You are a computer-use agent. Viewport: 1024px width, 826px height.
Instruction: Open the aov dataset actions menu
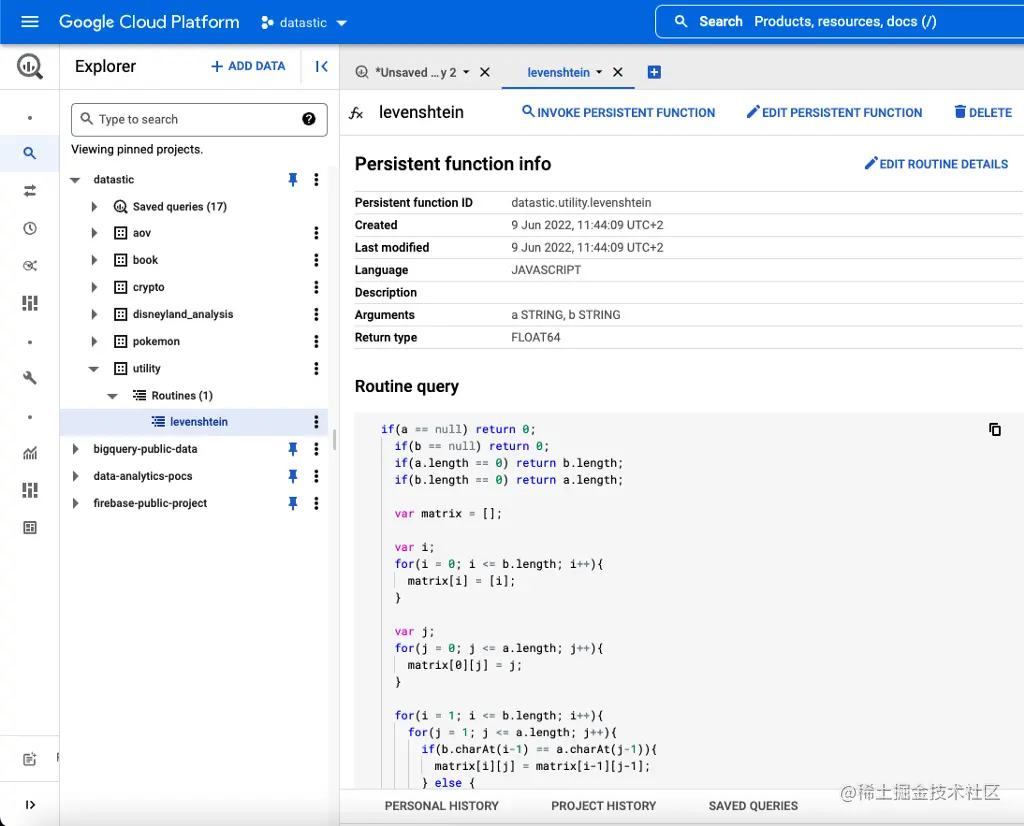(316, 233)
